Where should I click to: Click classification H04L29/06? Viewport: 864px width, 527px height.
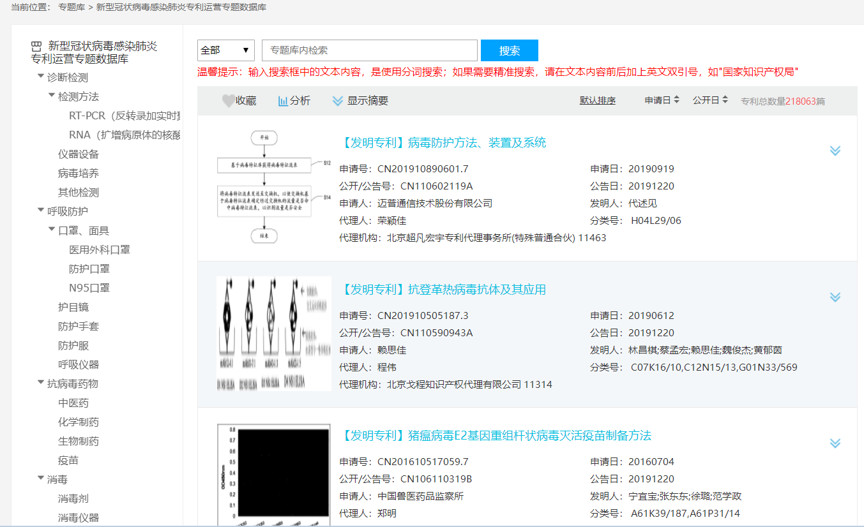(656, 221)
